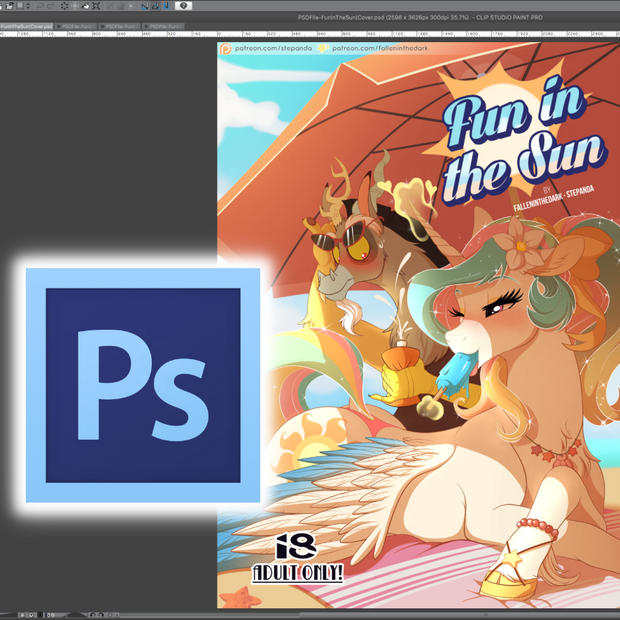Click the Fun in the Sun cover canvas

[x=418, y=325]
